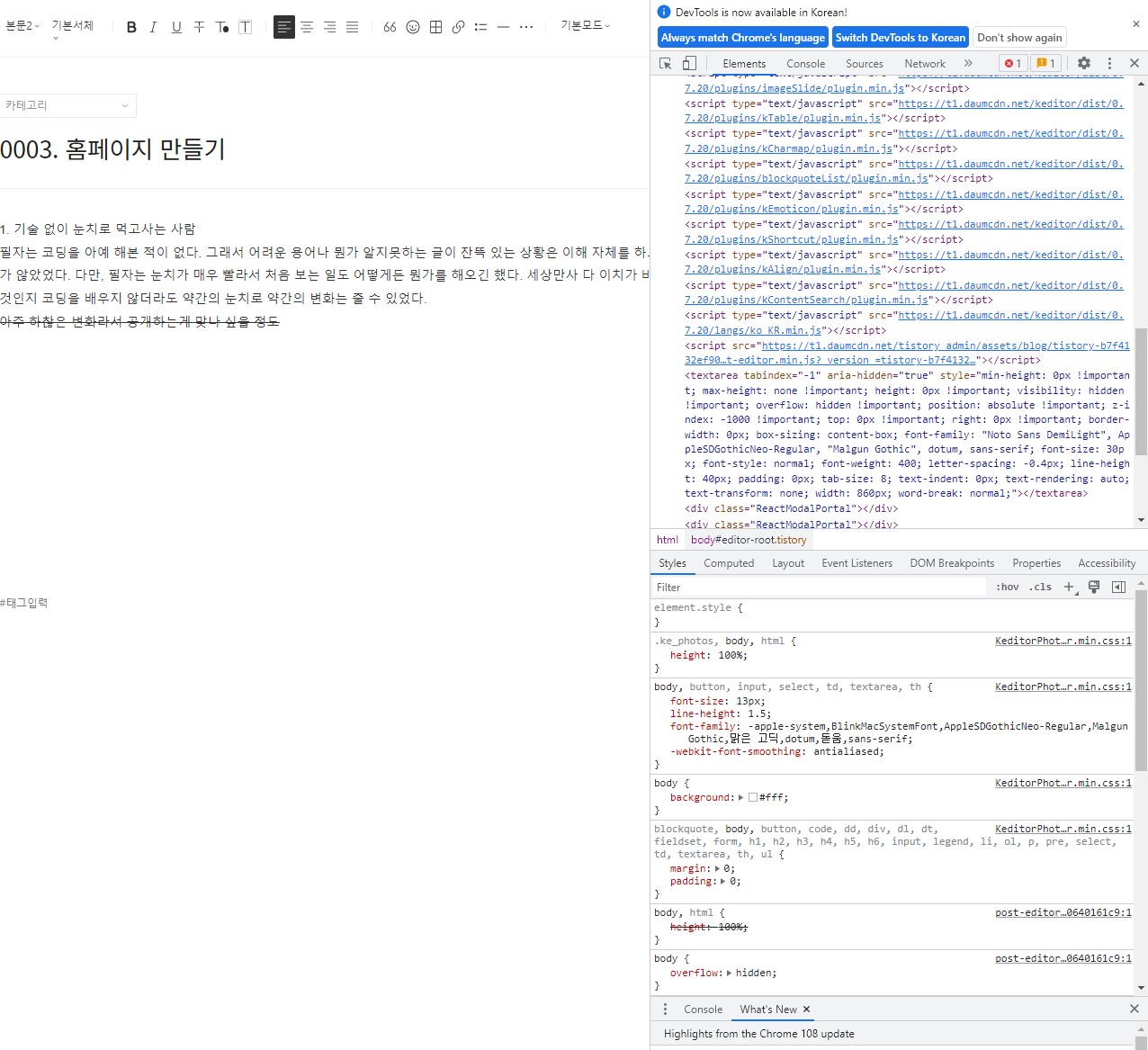Close the What's New drawer tab
This screenshot has height=1050, width=1148.
pos(806,1010)
